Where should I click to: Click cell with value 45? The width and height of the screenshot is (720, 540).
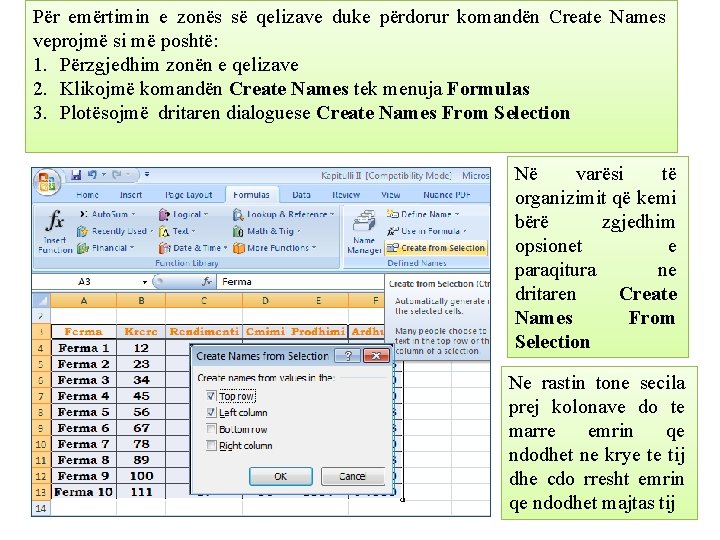click(x=141, y=396)
